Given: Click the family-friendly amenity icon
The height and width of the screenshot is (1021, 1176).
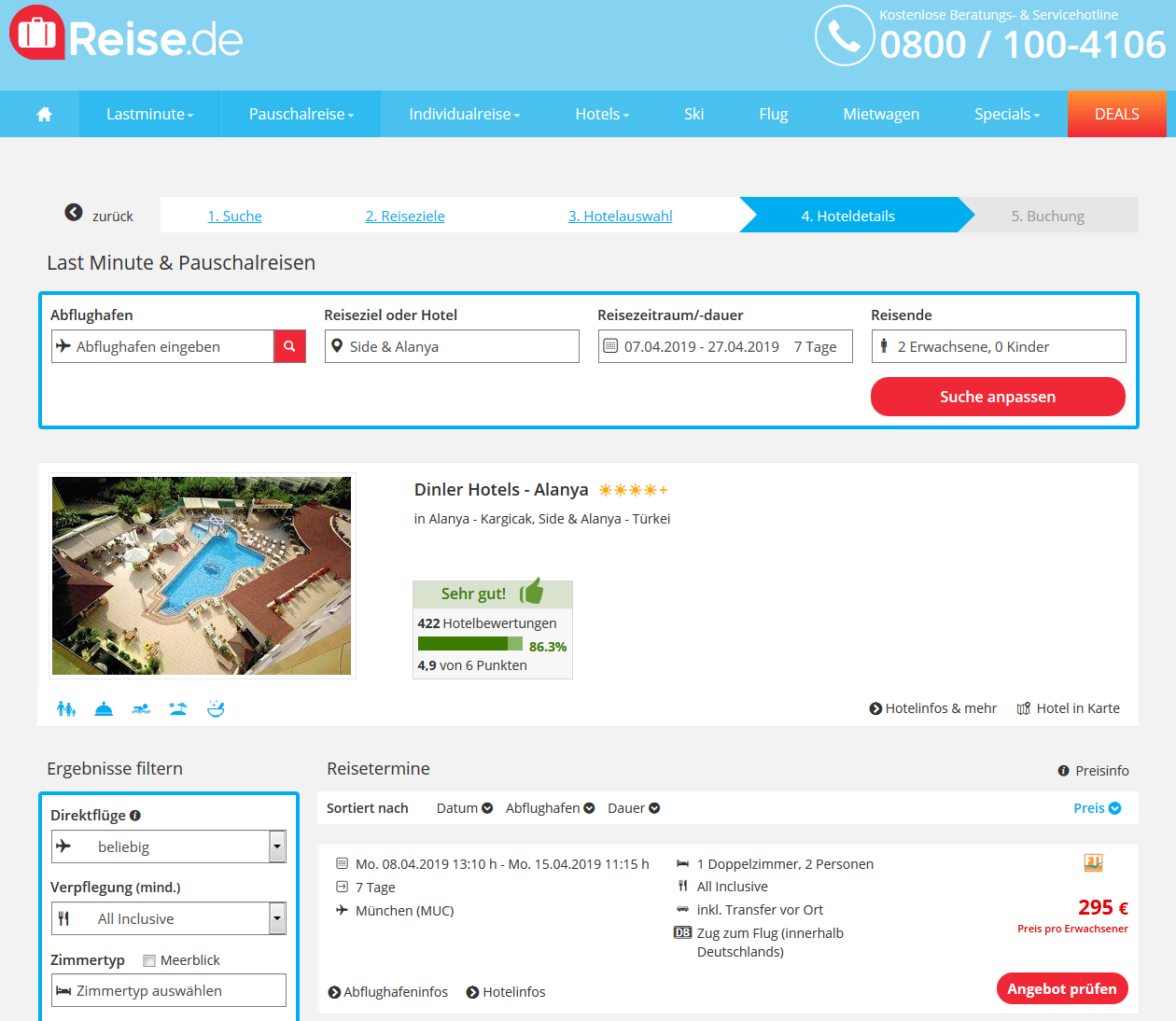Looking at the screenshot, I should tap(66, 708).
